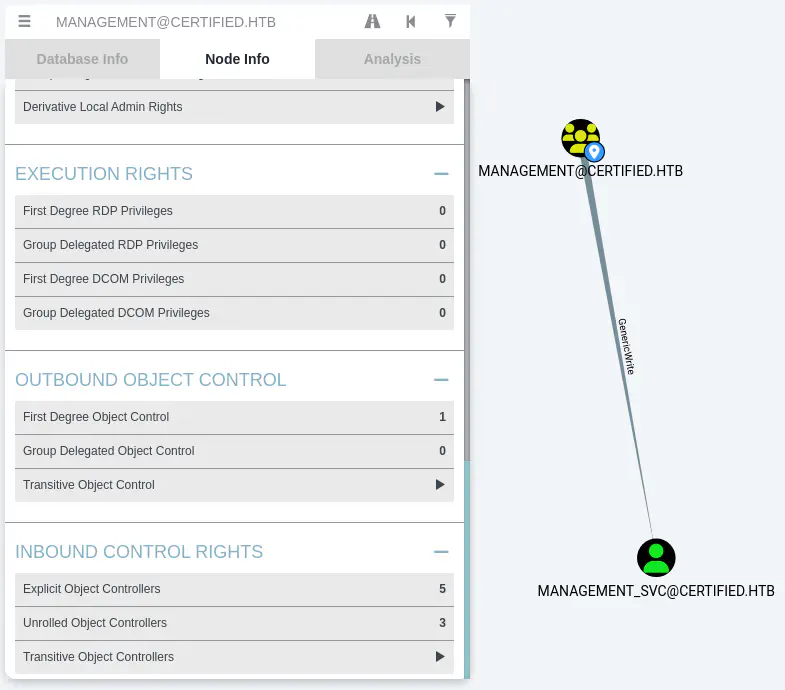Click the blue location pin on group node
Image resolution: width=785 pixels, height=690 pixels.
click(594, 152)
